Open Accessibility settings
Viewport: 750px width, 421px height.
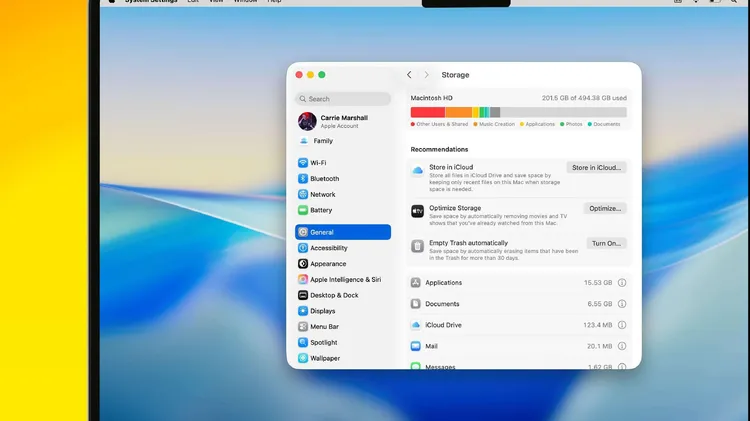point(328,248)
